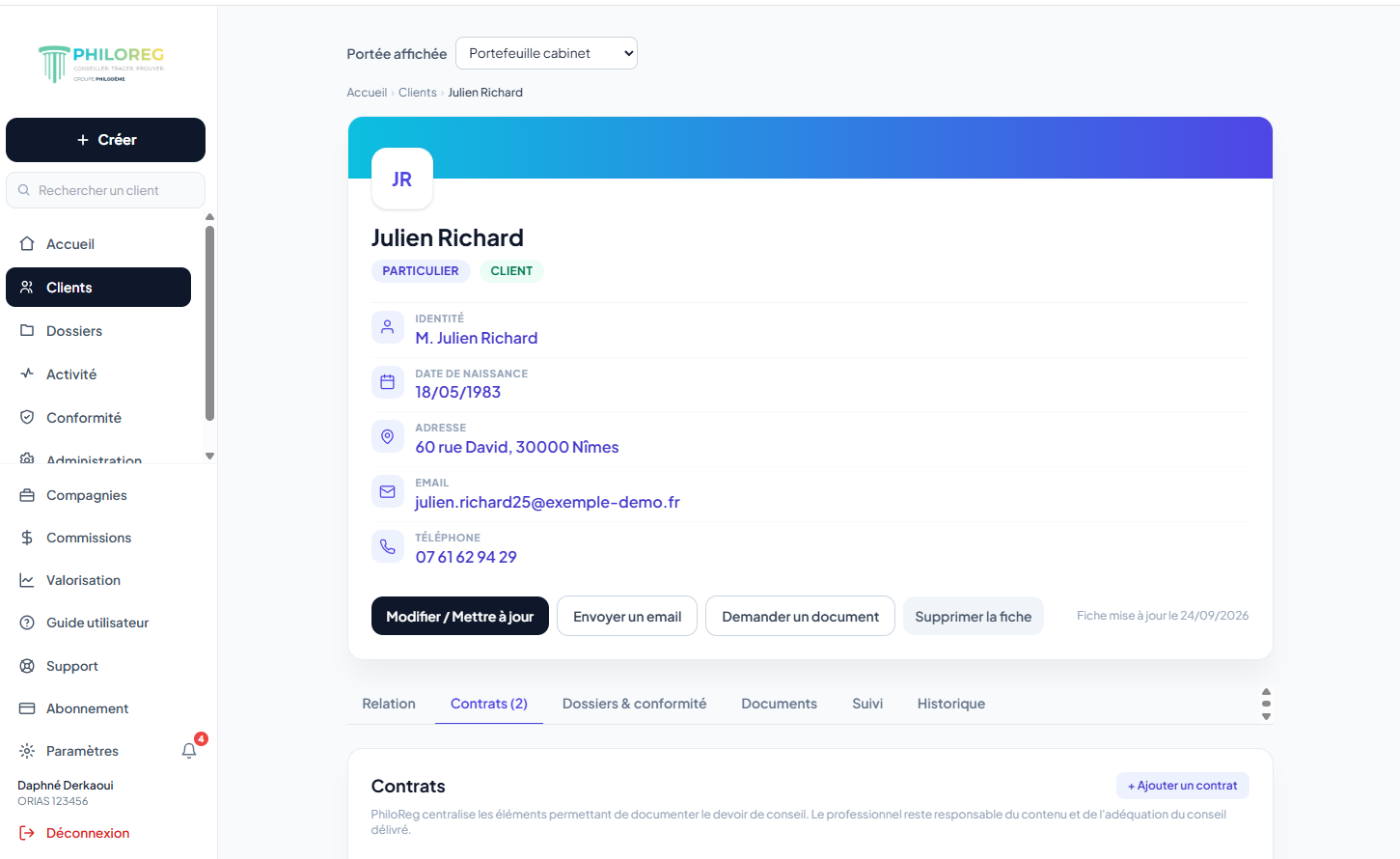Viewport: 1400px width, 859px height.
Task: Open Accueil via the home icon
Action: click(27, 244)
